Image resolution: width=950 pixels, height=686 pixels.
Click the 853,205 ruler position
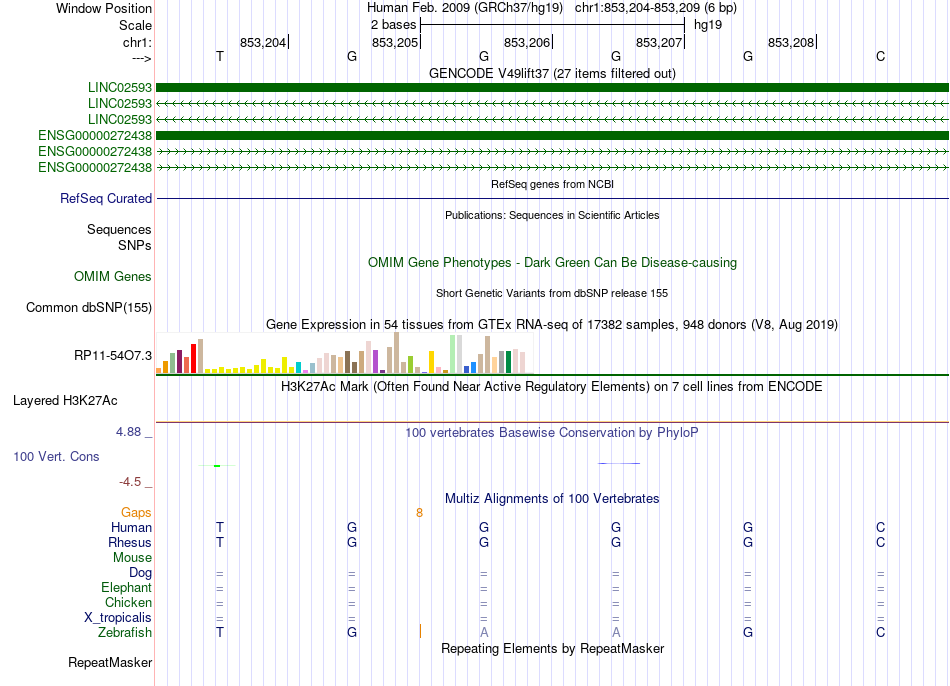pyautogui.click(x=395, y=42)
